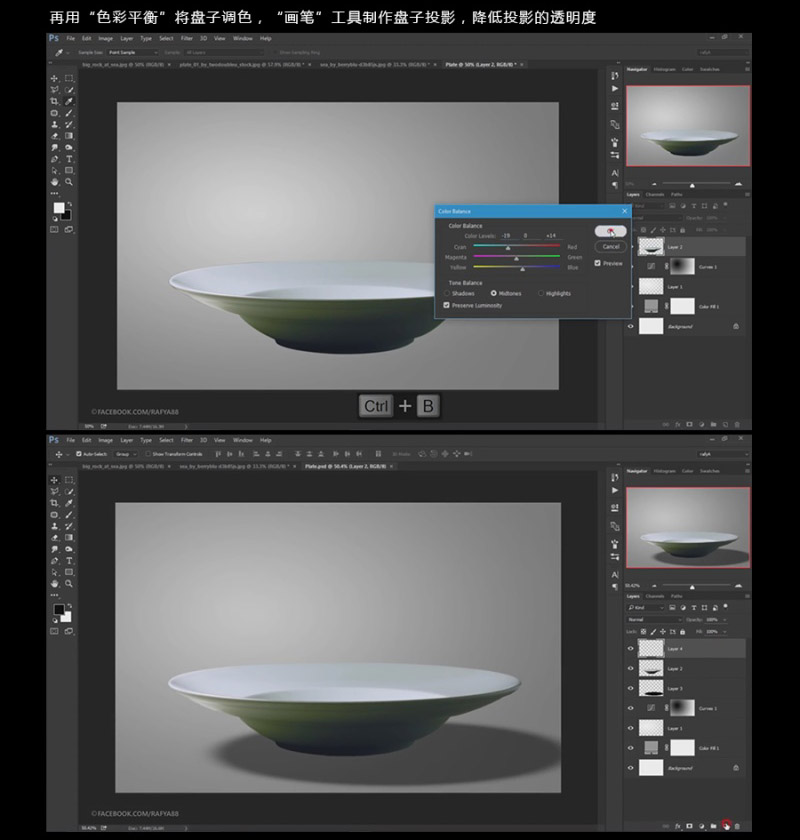This screenshot has width=800, height=840.
Task: Open Sample Size dropdown in upper options bar
Action: [133, 52]
